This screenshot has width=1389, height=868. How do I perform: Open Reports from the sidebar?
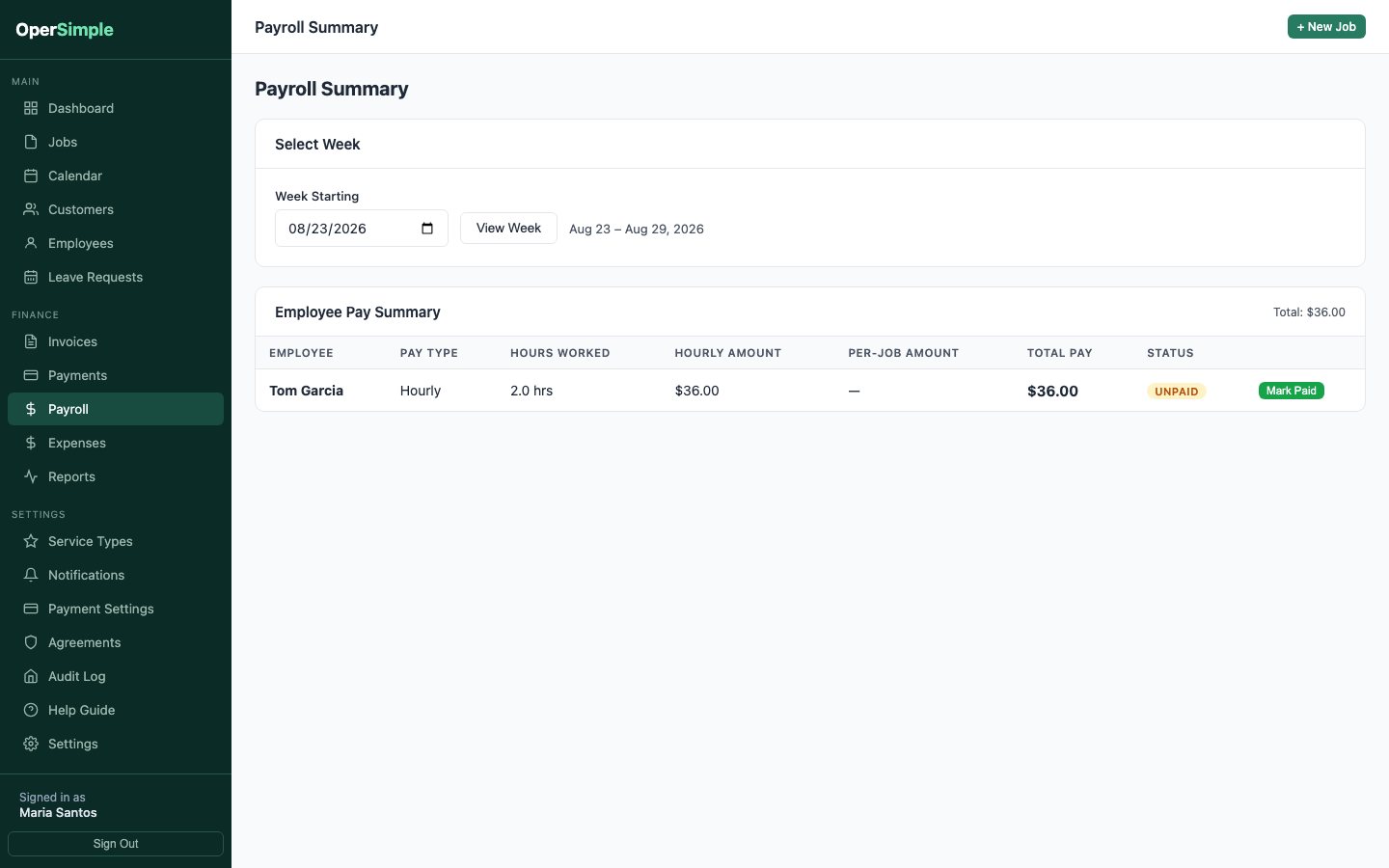[x=116, y=476]
